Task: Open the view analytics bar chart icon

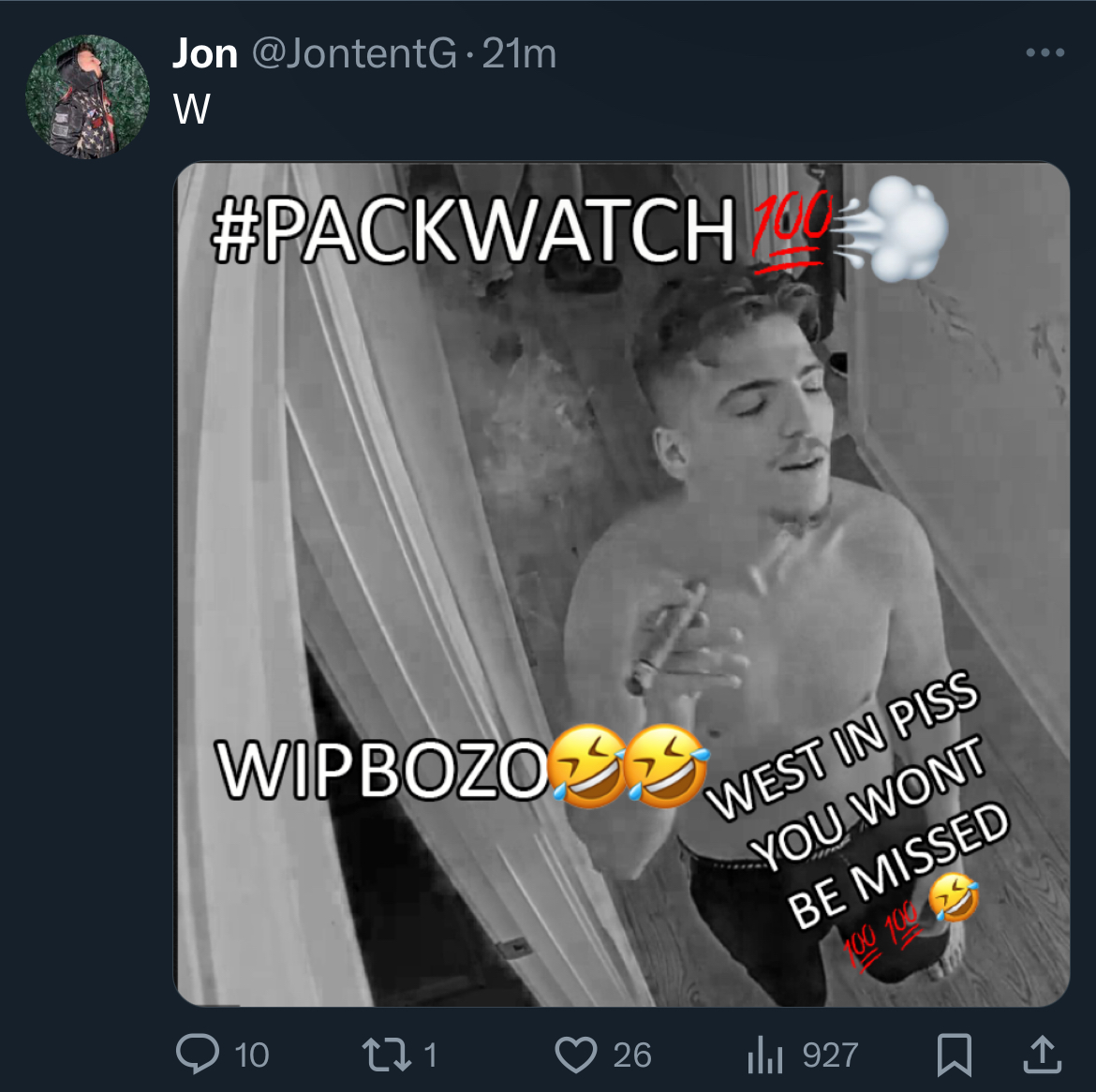Action: (x=764, y=1055)
